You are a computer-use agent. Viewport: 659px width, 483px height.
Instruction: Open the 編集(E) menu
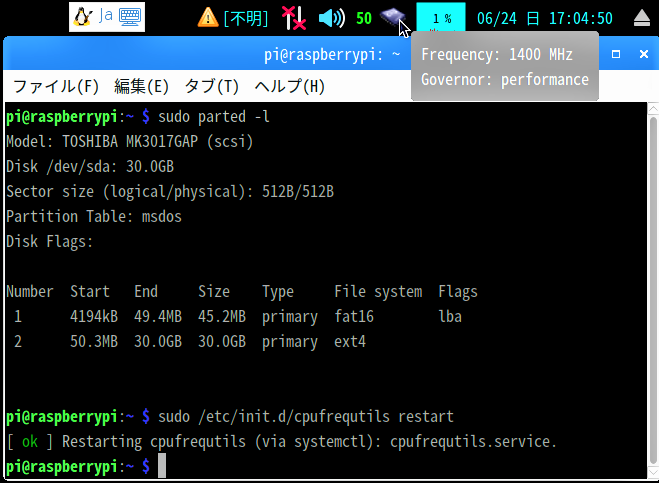141,87
